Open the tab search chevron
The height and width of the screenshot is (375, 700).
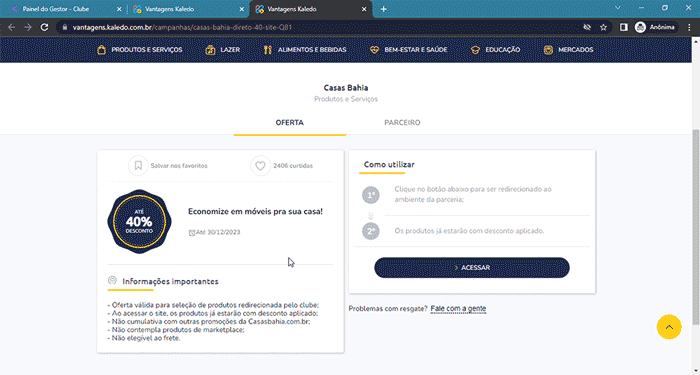tap(617, 8)
